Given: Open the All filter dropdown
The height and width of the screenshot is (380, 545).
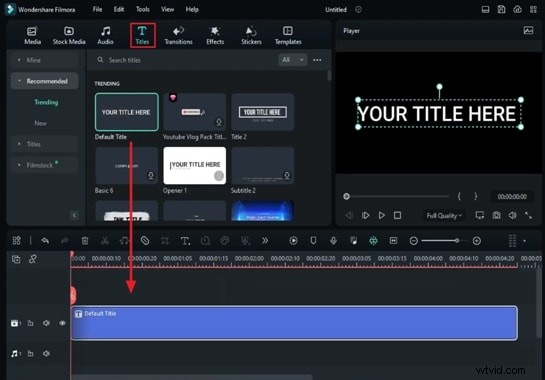Looking at the screenshot, I should 293,60.
